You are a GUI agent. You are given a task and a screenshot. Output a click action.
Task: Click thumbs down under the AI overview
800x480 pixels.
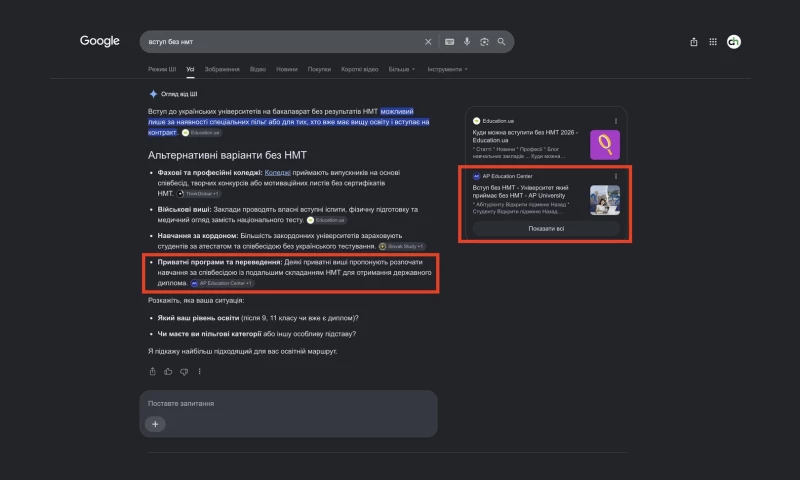click(x=184, y=371)
